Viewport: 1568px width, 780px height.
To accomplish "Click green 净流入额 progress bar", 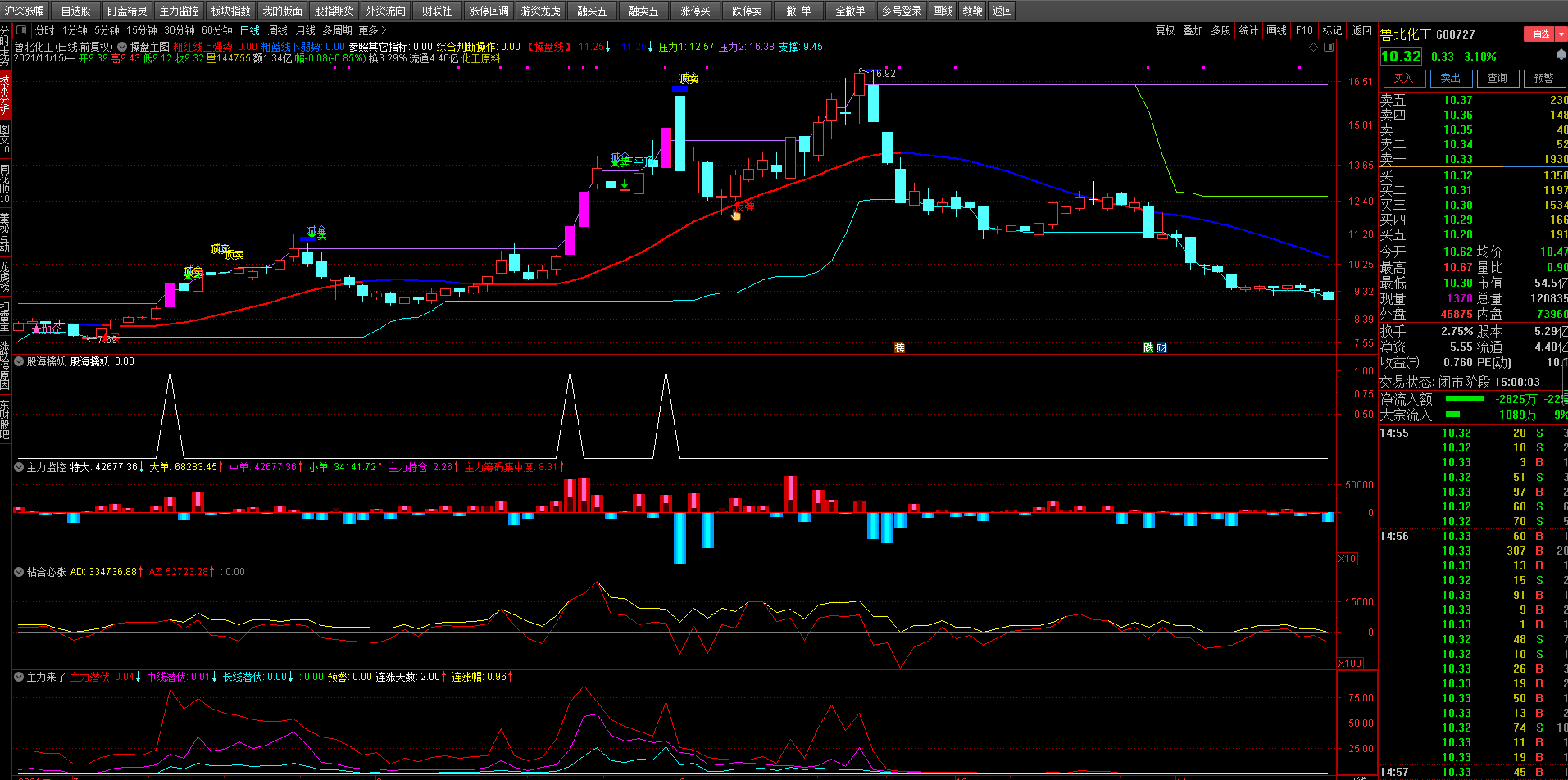I will (1464, 399).
